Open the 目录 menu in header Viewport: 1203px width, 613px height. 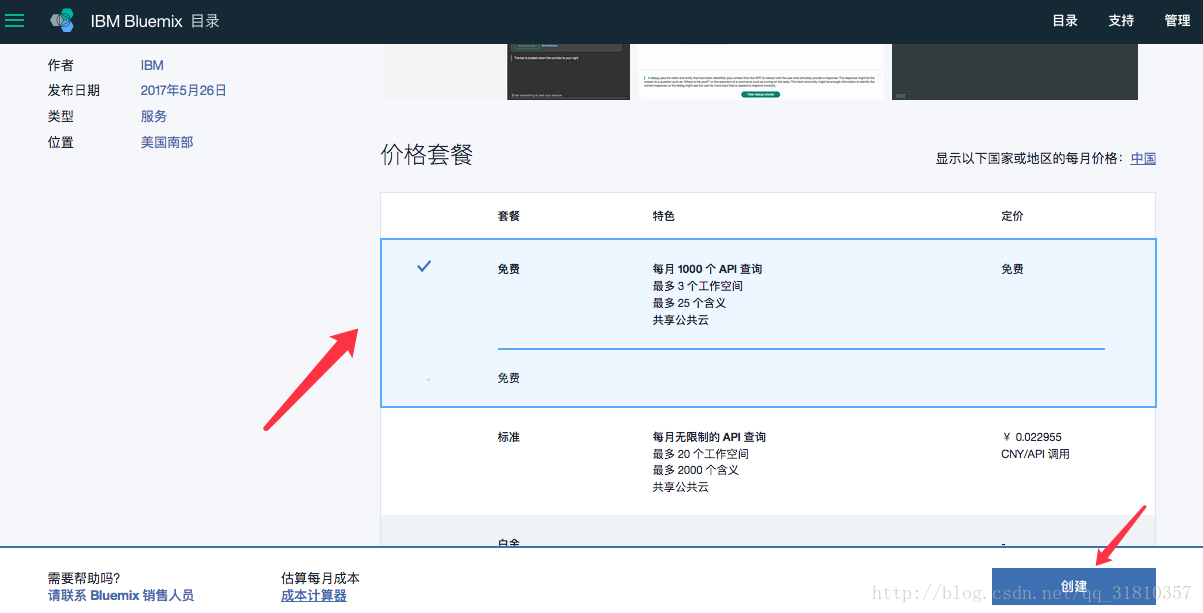coord(1065,21)
